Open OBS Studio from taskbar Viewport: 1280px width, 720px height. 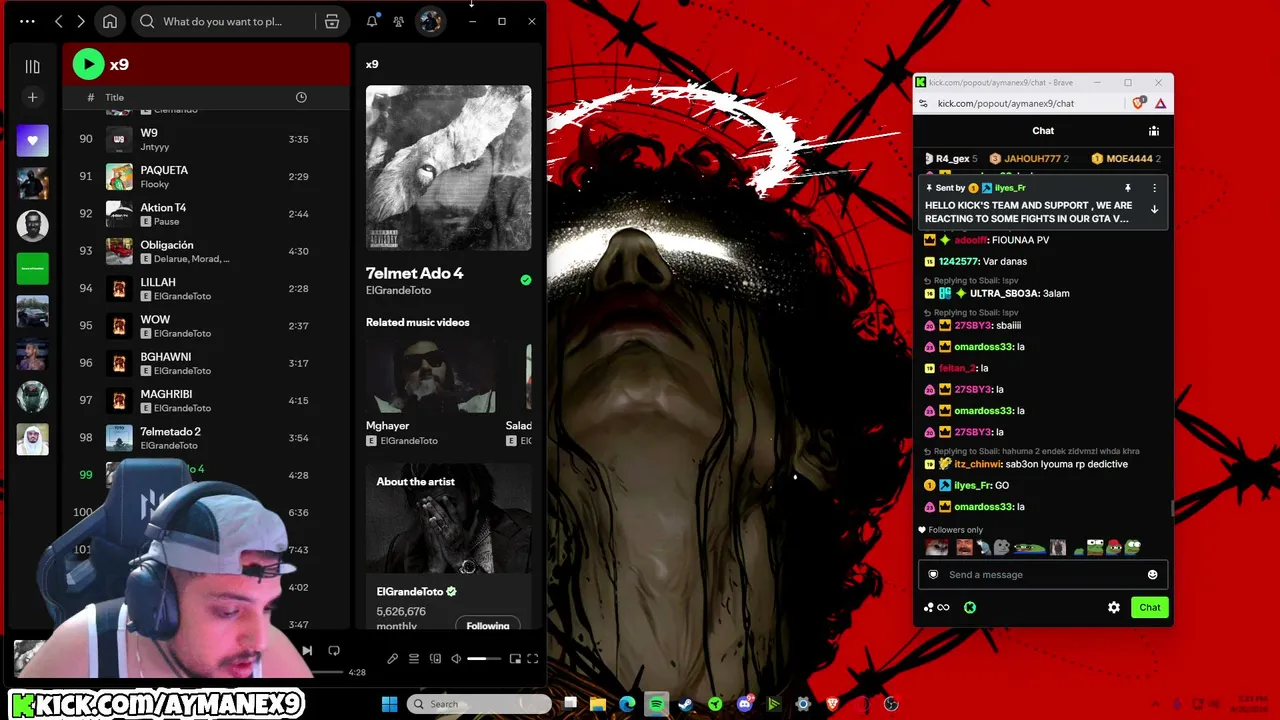coord(891,704)
